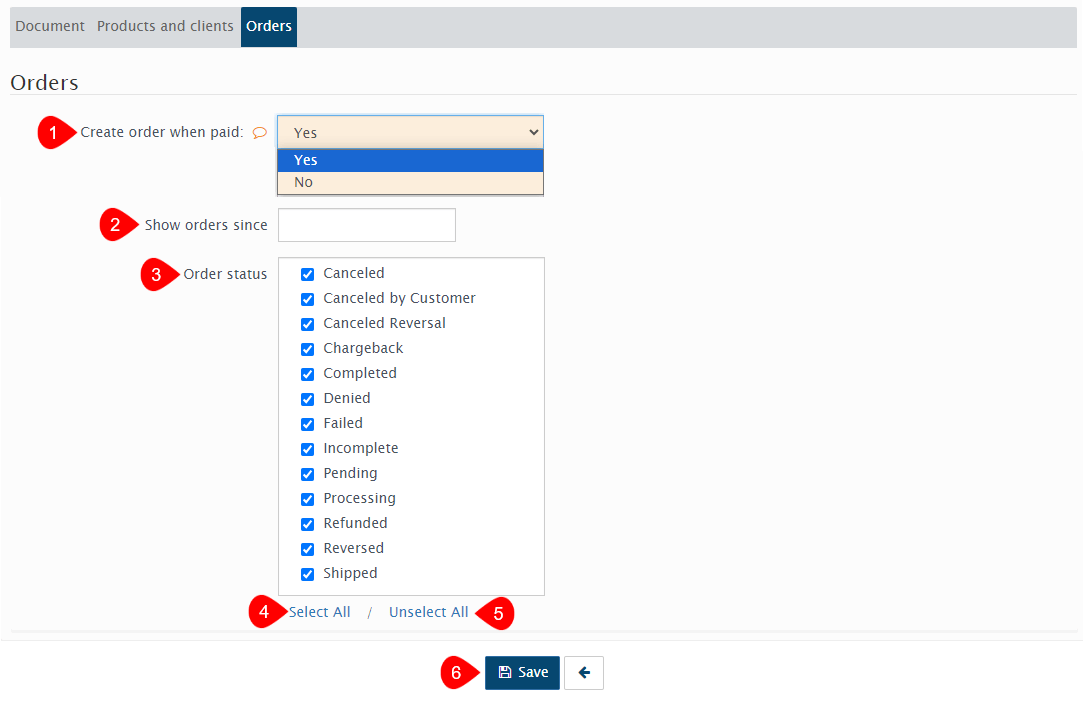Image resolution: width=1083 pixels, height=704 pixels.
Task: Click the back arrow button
Action: (584, 673)
